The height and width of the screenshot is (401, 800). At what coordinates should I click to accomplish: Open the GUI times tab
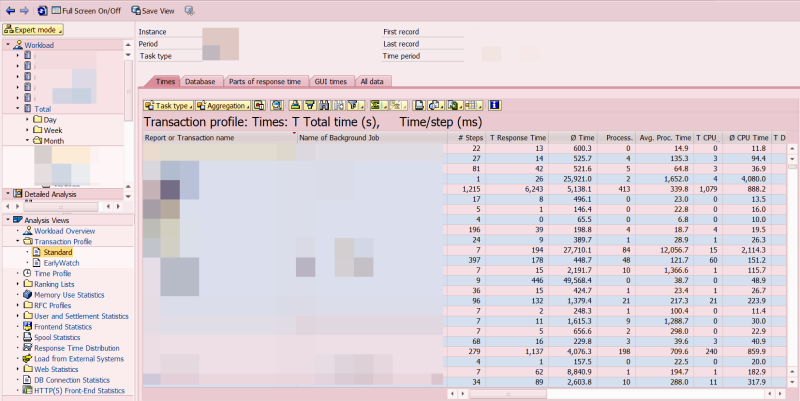pyautogui.click(x=331, y=82)
